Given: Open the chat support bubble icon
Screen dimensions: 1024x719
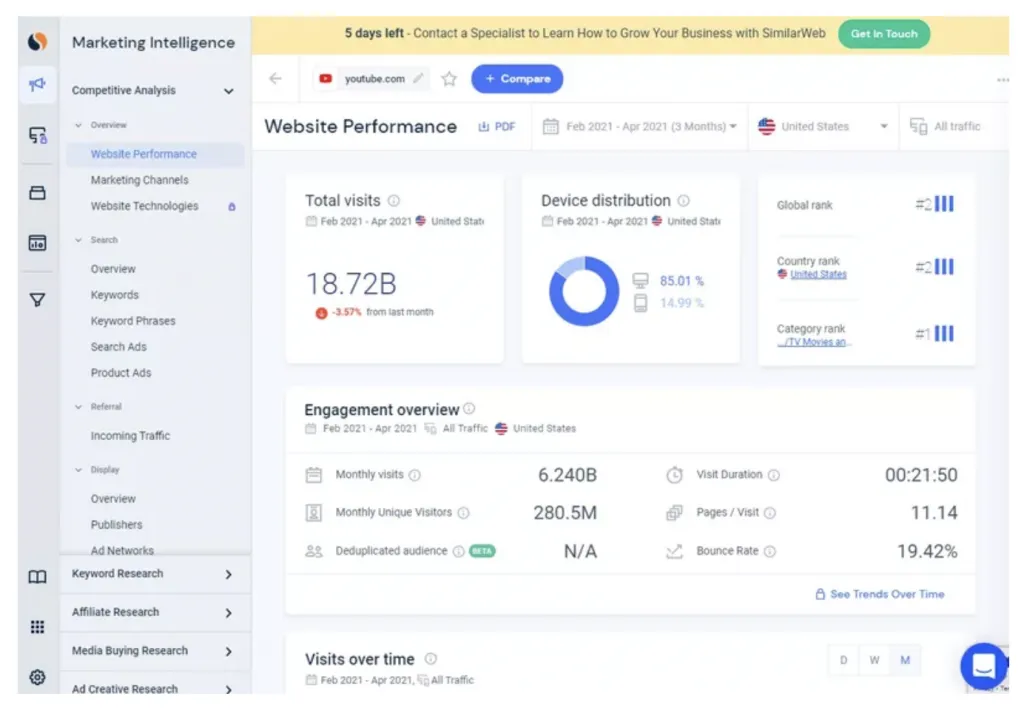Looking at the screenshot, I should (982, 666).
